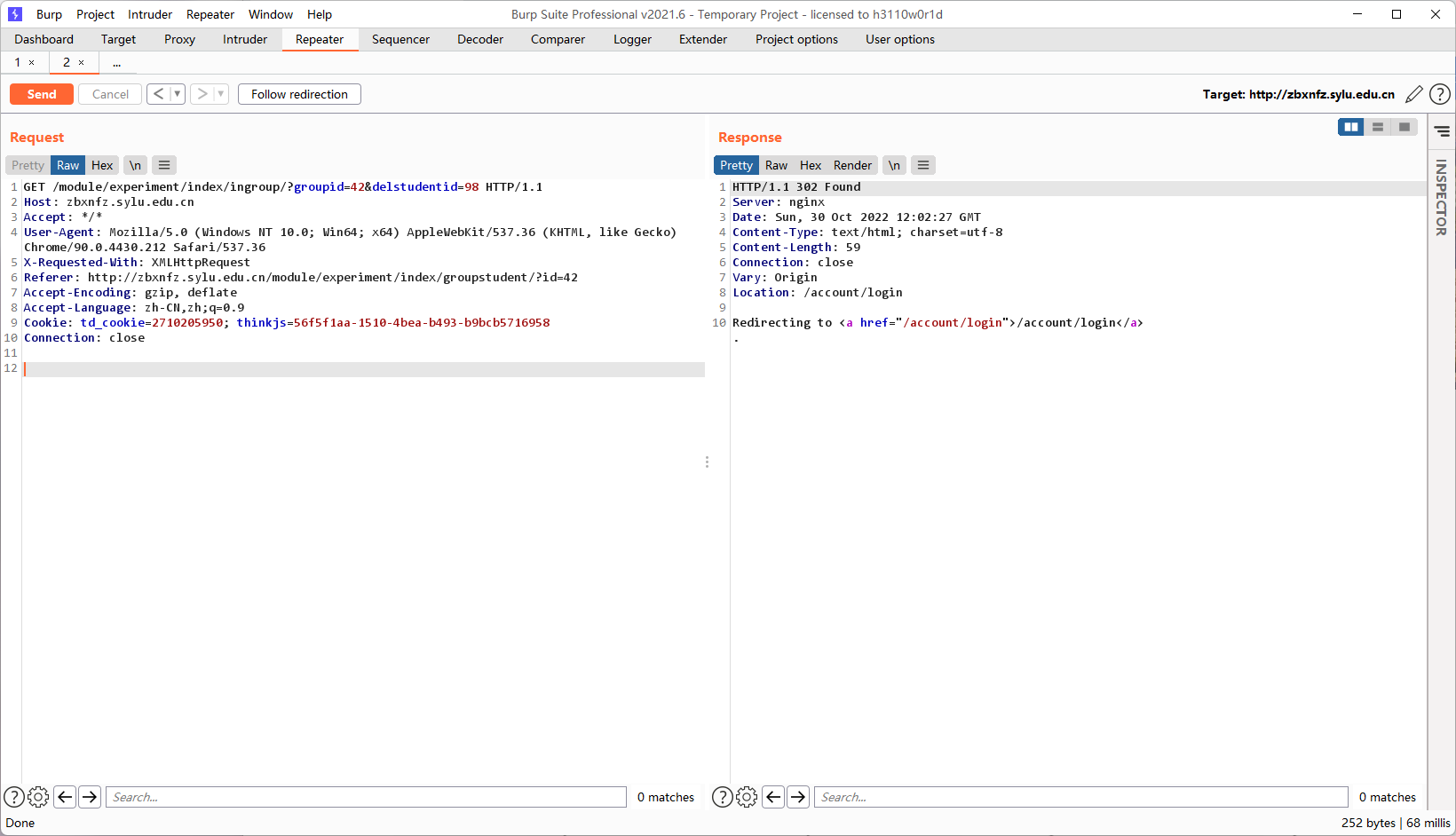
Task: Toggle request non-printable characters \n
Action: [135, 165]
